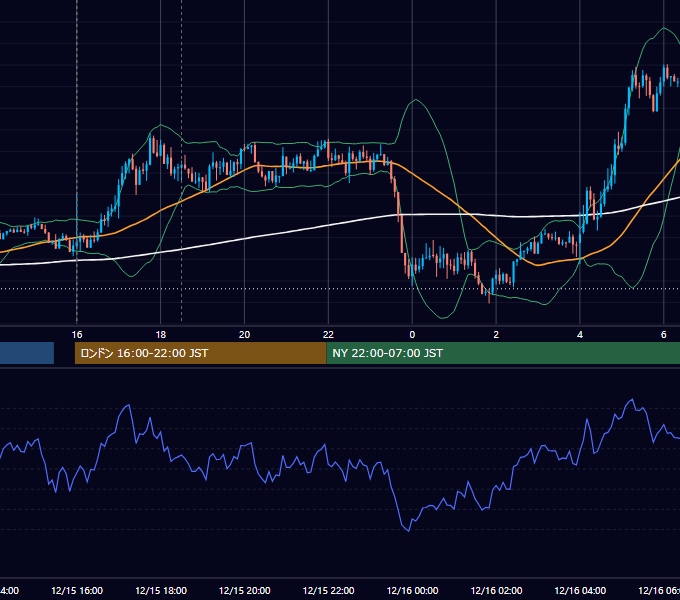Click the 12/16 02:00 date label
Viewport: 680px width, 600px height.
(497, 590)
